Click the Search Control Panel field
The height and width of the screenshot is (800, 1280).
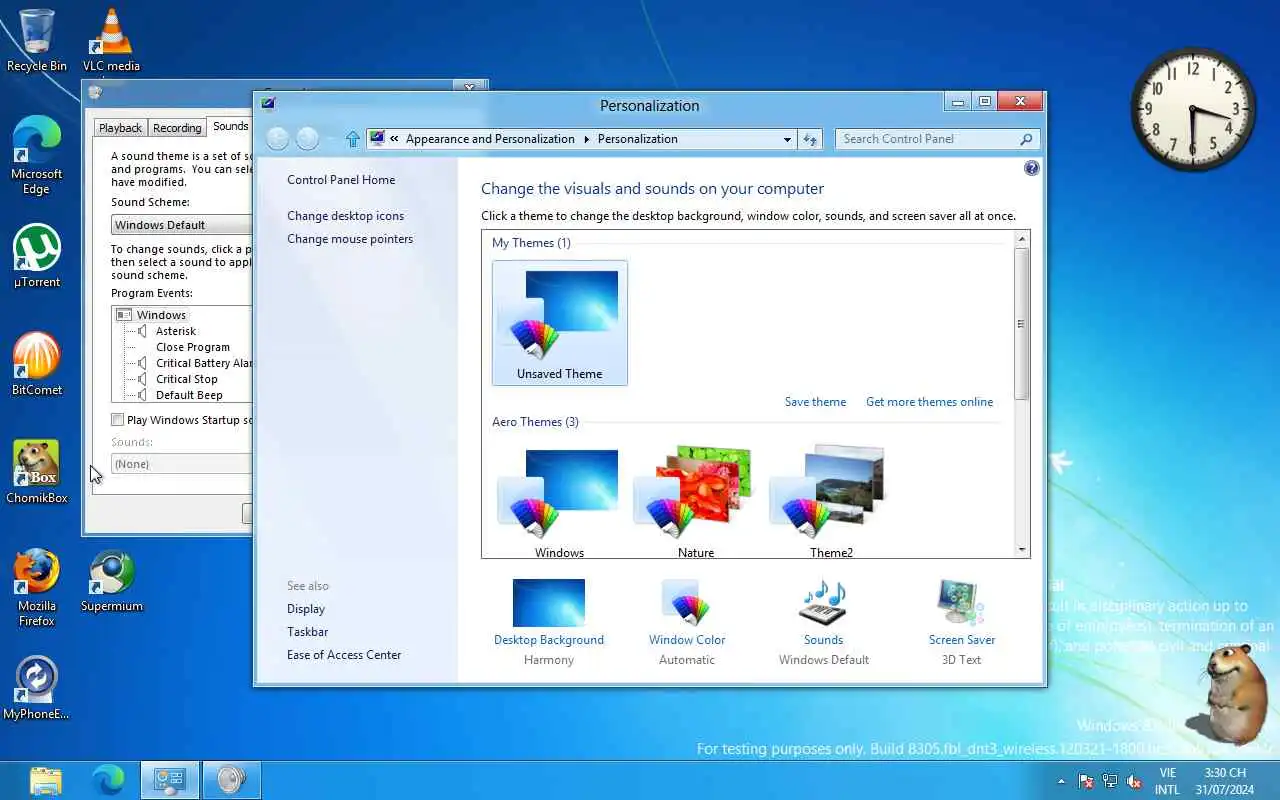point(926,139)
